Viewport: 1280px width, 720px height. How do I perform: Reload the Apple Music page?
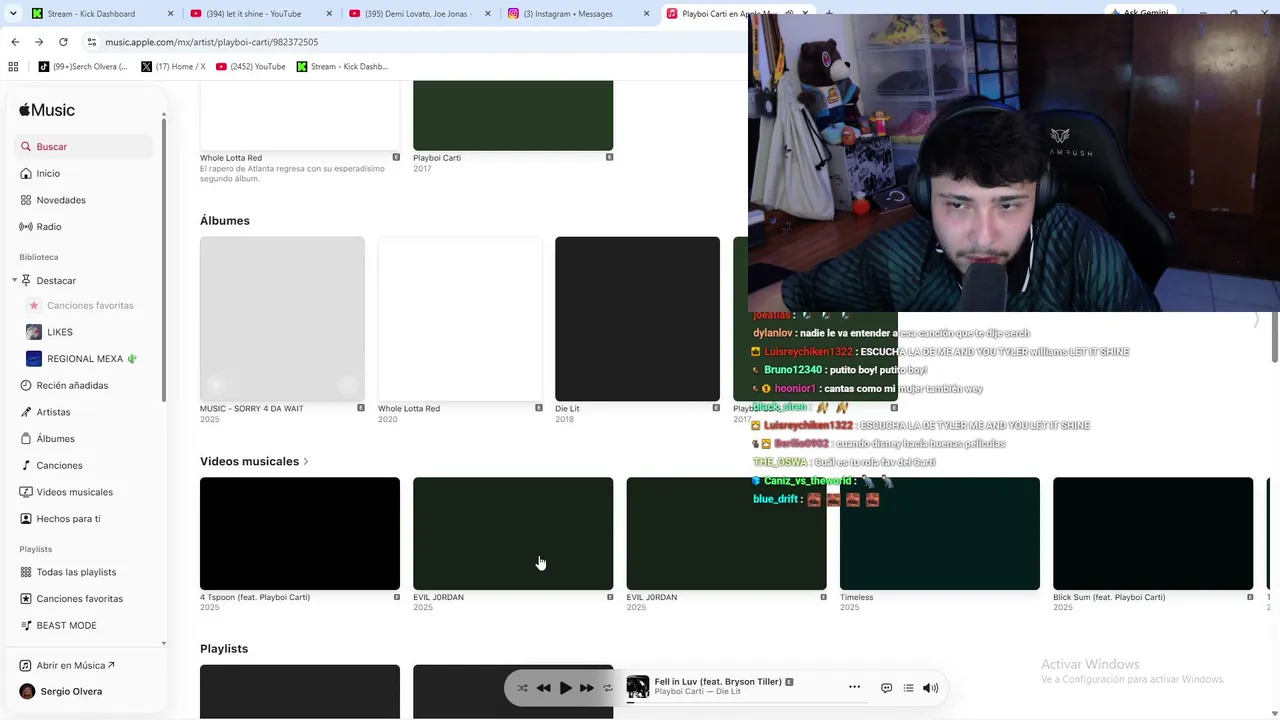pos(63,42)
